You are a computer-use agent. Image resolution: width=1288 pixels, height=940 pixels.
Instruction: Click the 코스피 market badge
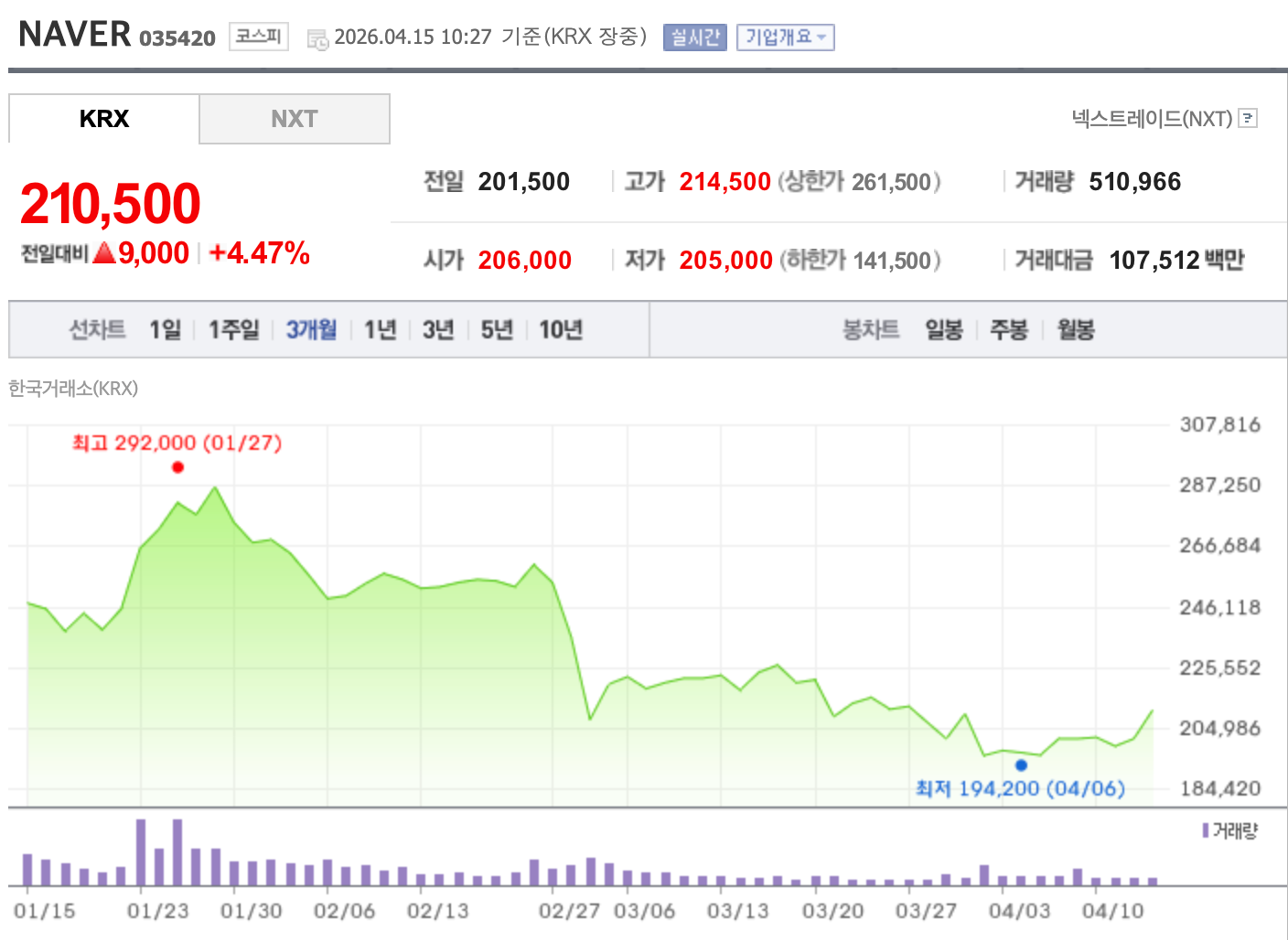[x=258, y=36]
